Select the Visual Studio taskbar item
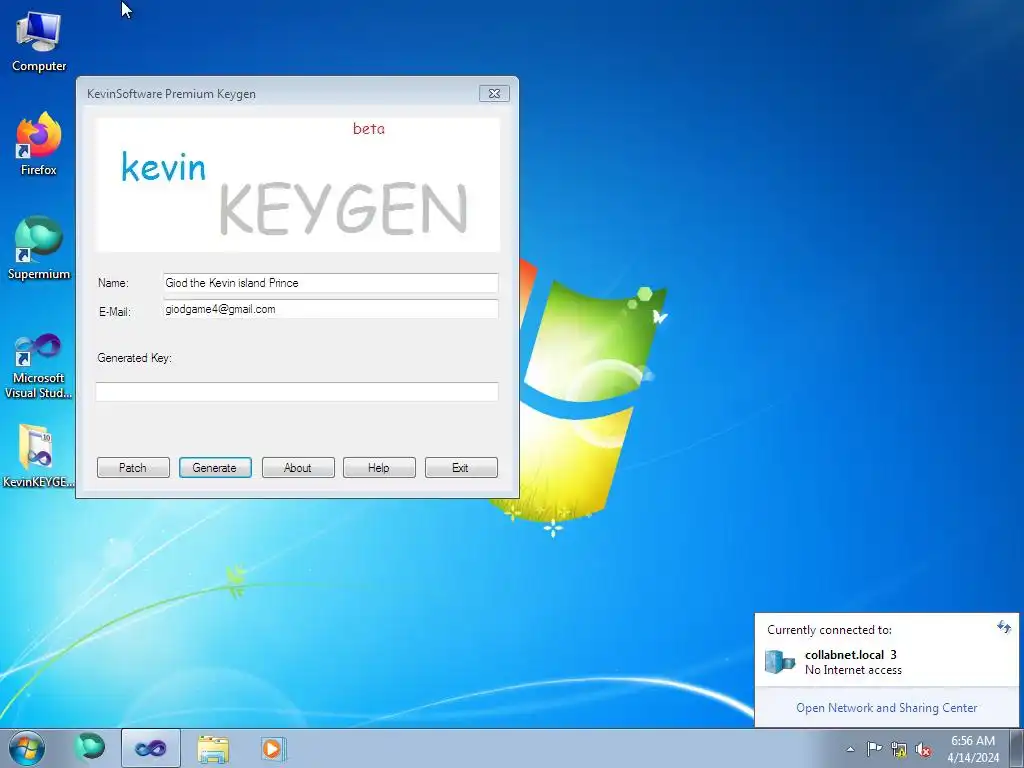The image size is (1024, 768). [x=151, y=748]
